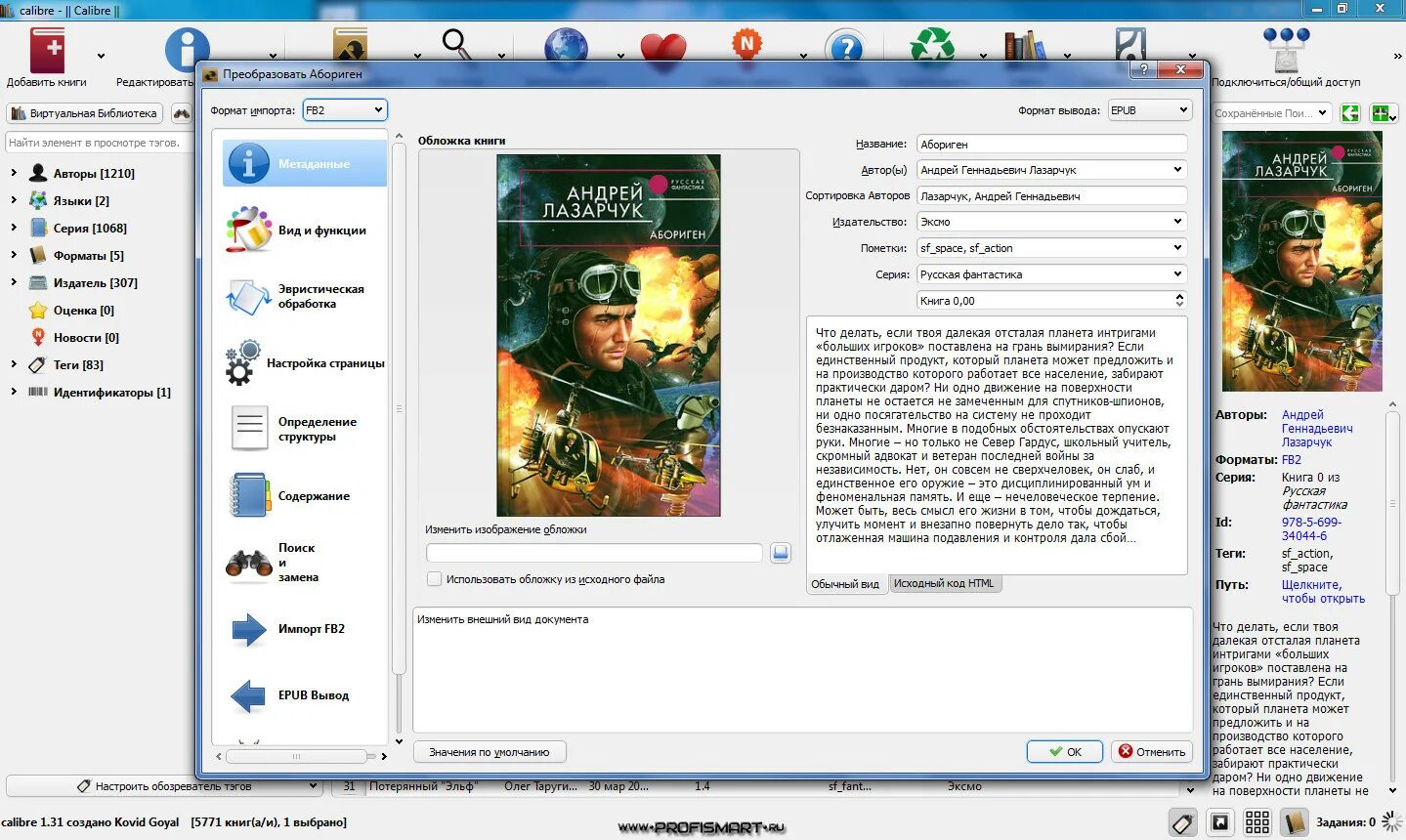Image resolution: width=1406 pixels, height=840 pixels.
Task: Switch to Исходный код HTML tab
Action: [x=944, y=583]
